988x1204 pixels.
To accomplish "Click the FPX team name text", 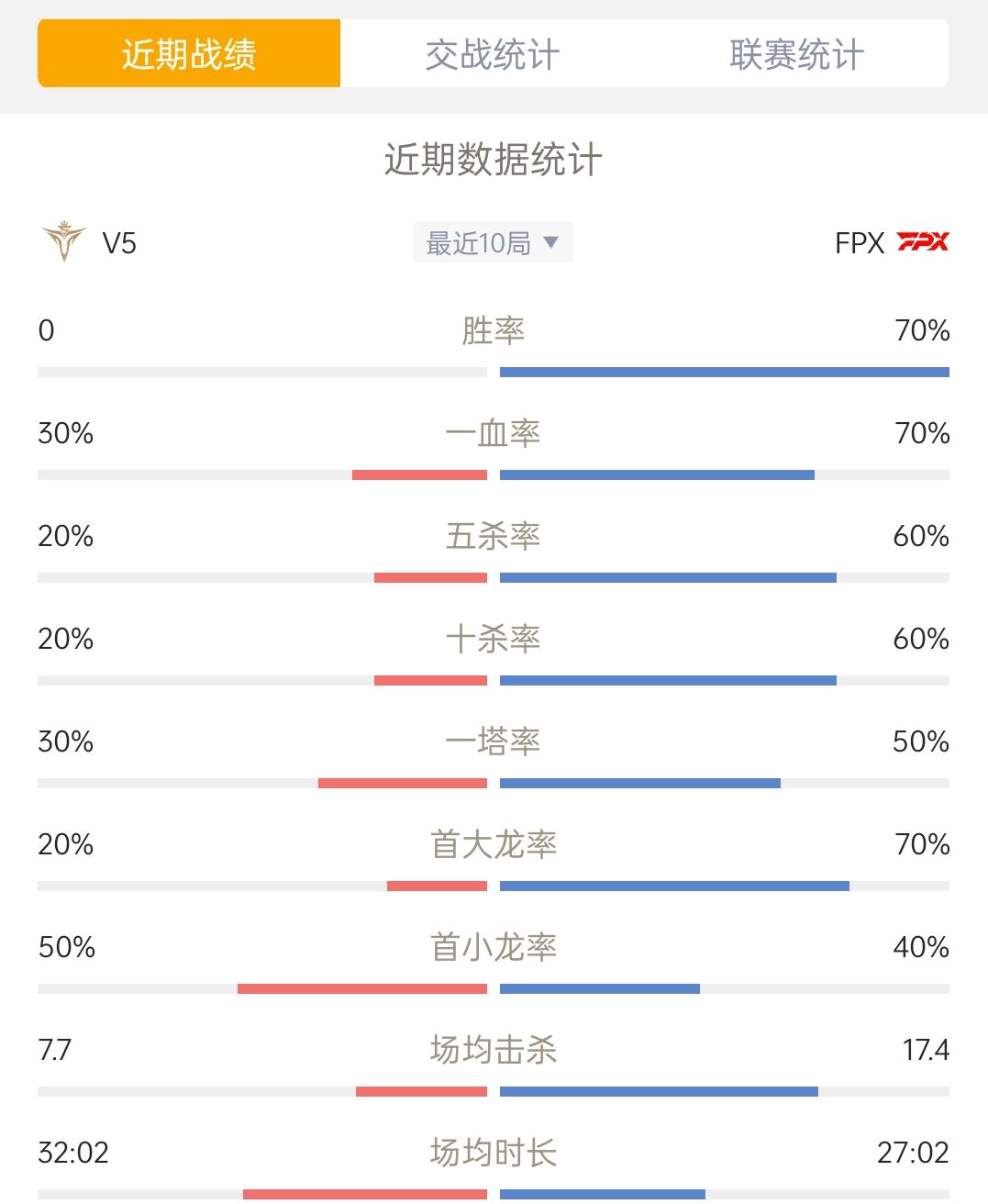I will pos(860,243).
